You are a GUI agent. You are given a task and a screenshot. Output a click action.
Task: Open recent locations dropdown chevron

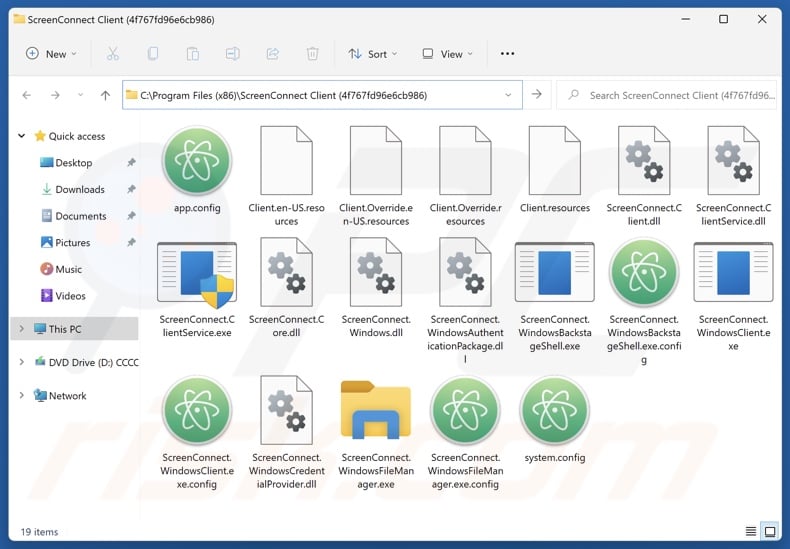coord(80,95)
